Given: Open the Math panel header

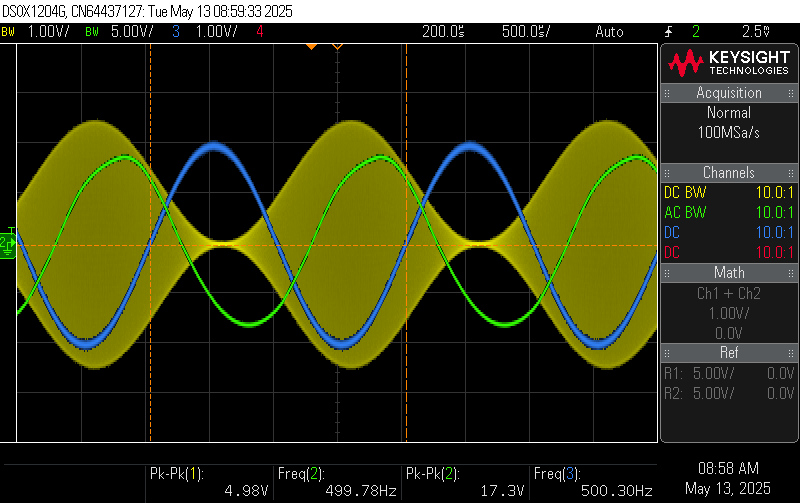Looking at the screenshot, I should tap(729, 273).
